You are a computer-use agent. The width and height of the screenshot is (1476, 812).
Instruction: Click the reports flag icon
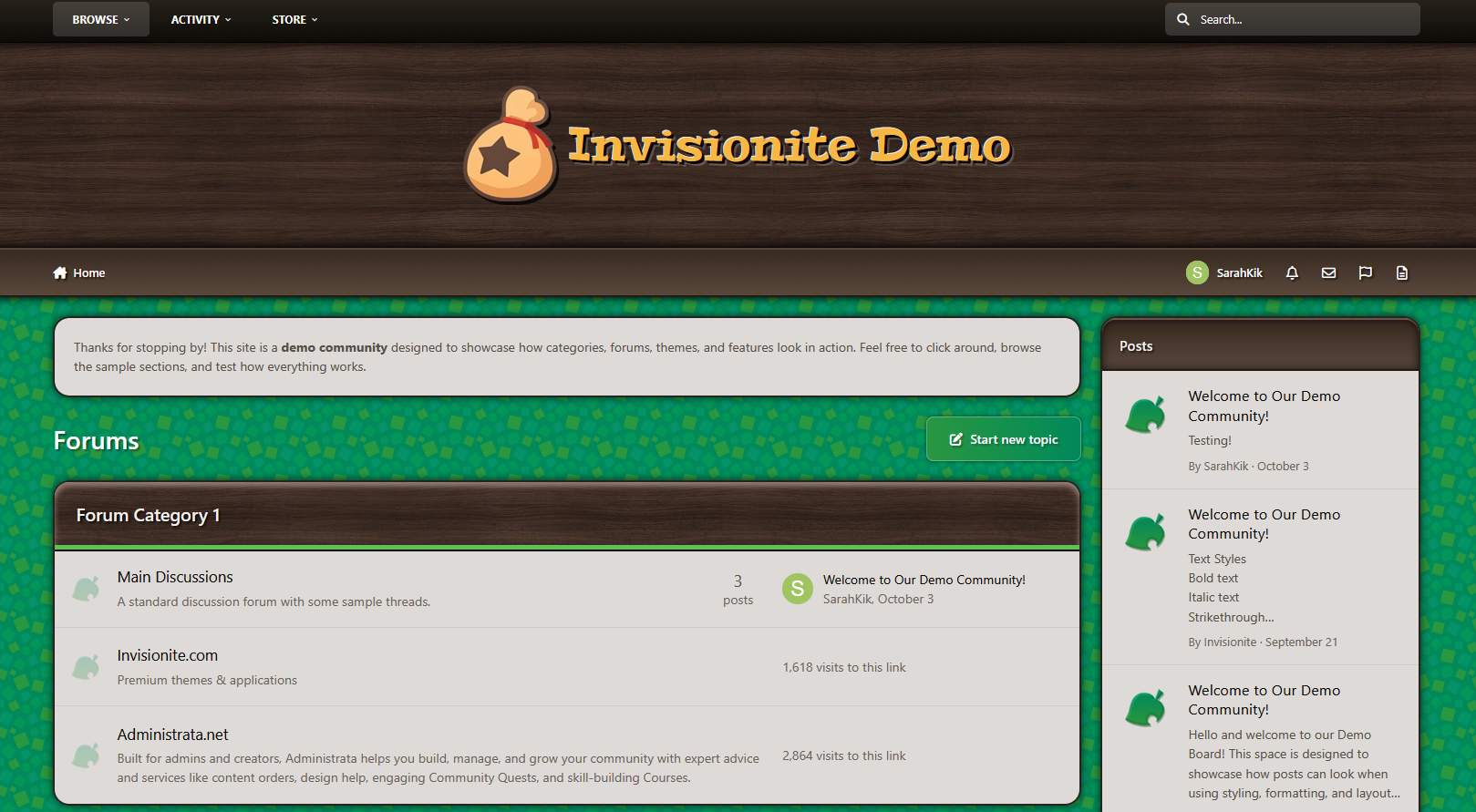pyautogui.click(x=1365, y=272)
